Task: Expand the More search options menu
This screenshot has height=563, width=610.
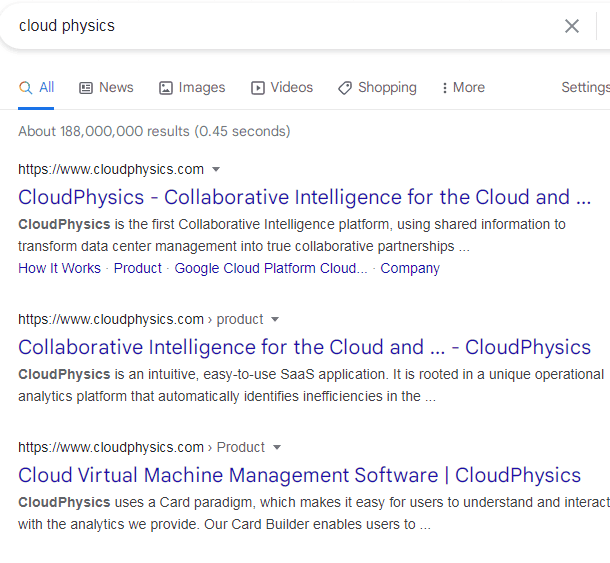Action: pos(463,88)
